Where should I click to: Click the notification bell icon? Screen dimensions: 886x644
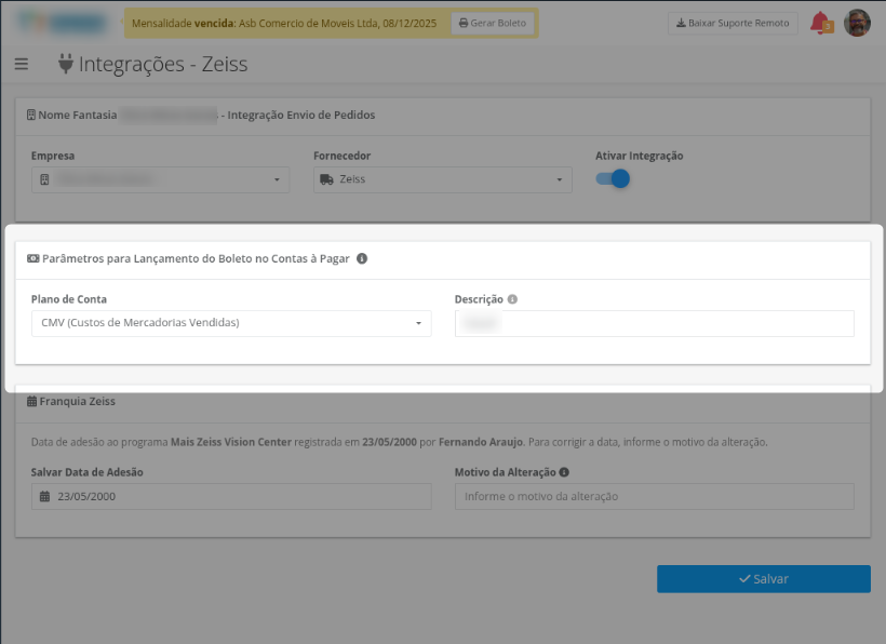coord(821,23)
